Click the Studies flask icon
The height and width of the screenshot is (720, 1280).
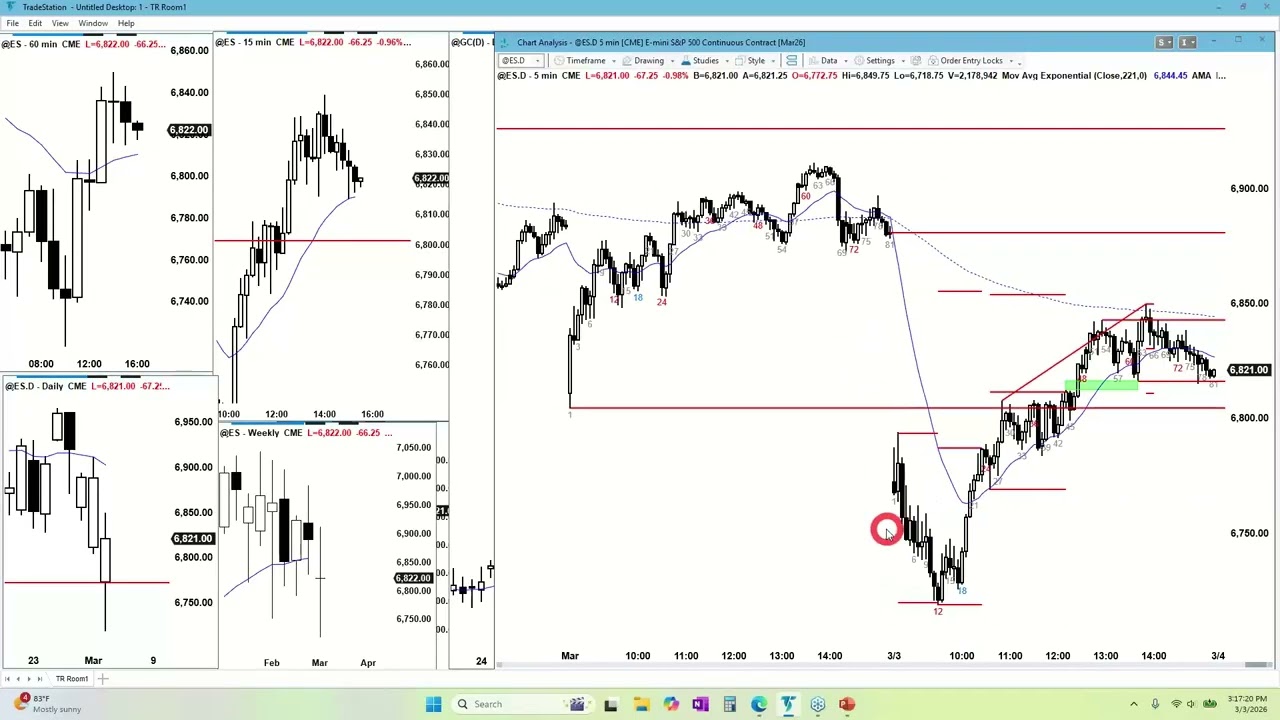click(x=686, y=61)
